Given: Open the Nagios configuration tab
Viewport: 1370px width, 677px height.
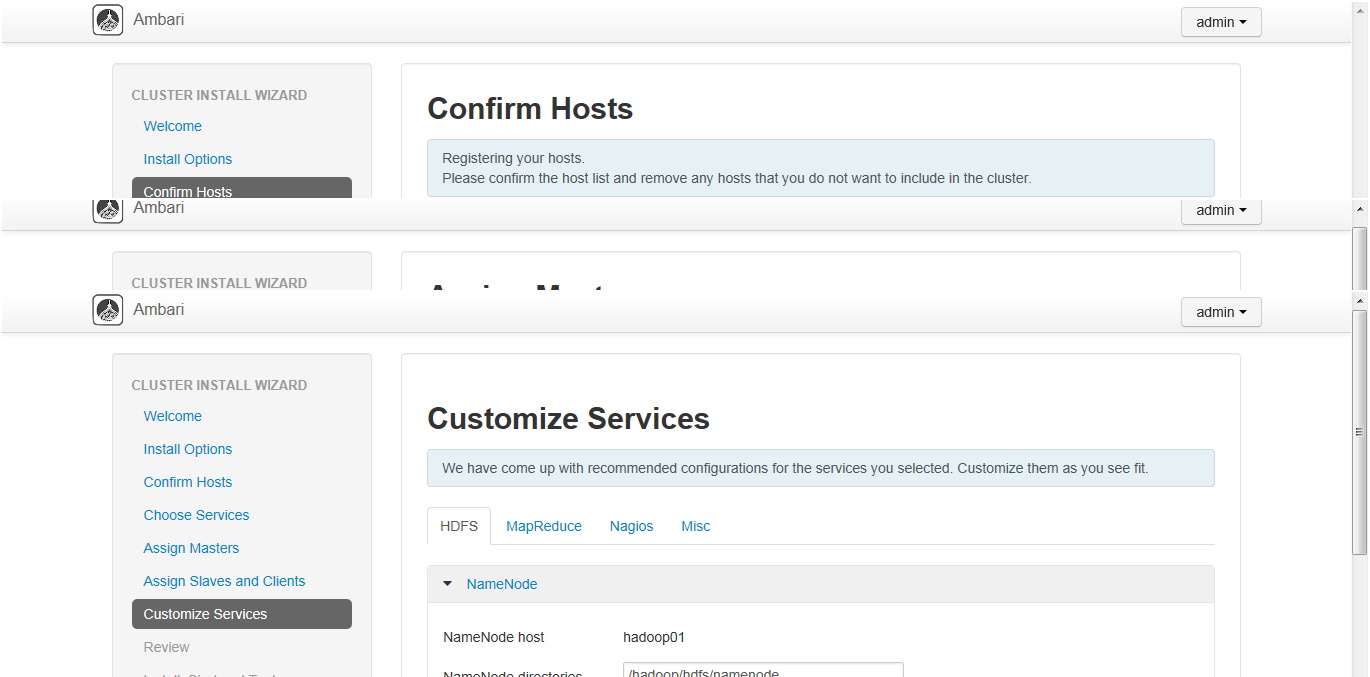Looking at the screenshot, I should pos(632,526).
